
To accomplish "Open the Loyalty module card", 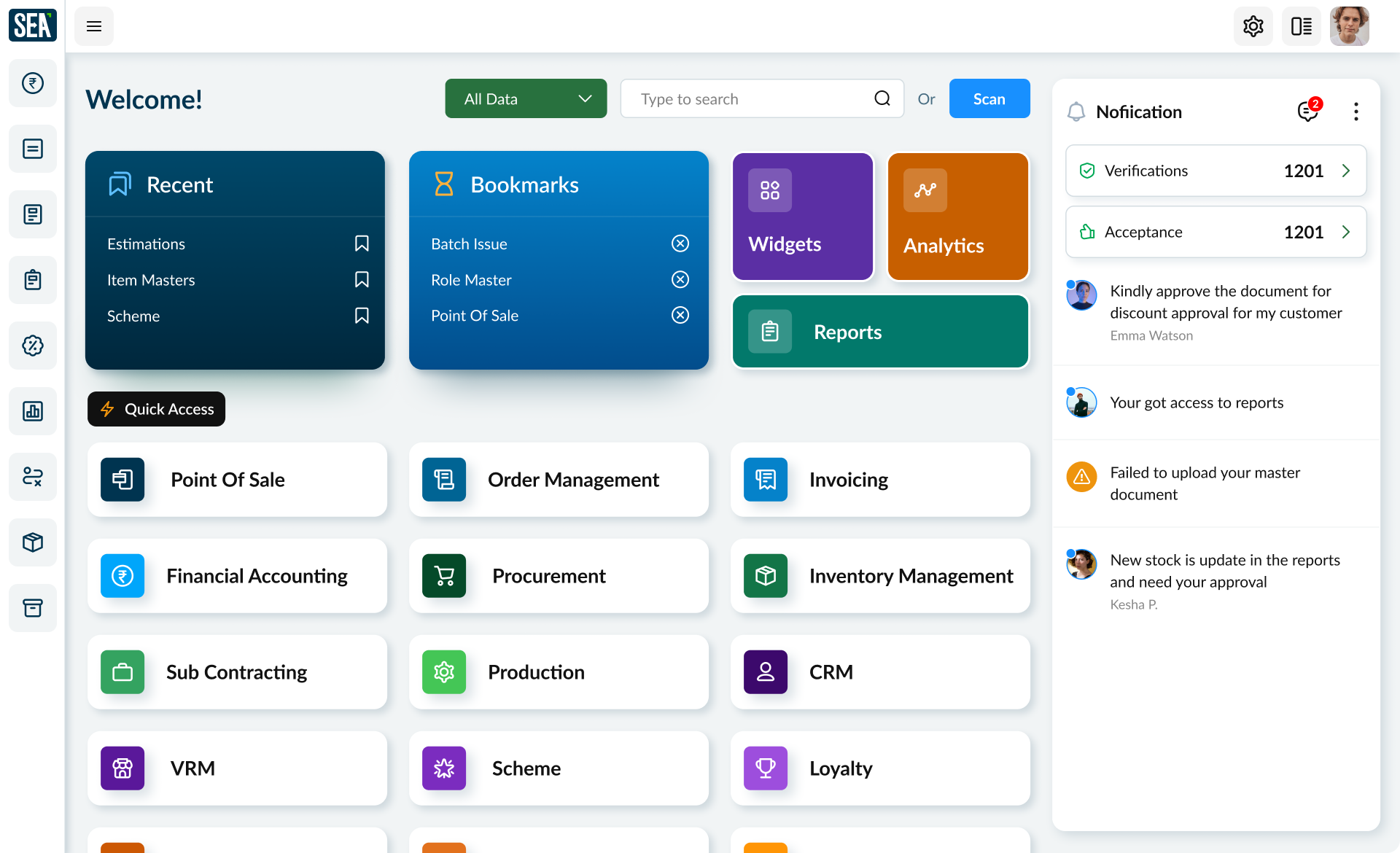I will tap(880, 768).
